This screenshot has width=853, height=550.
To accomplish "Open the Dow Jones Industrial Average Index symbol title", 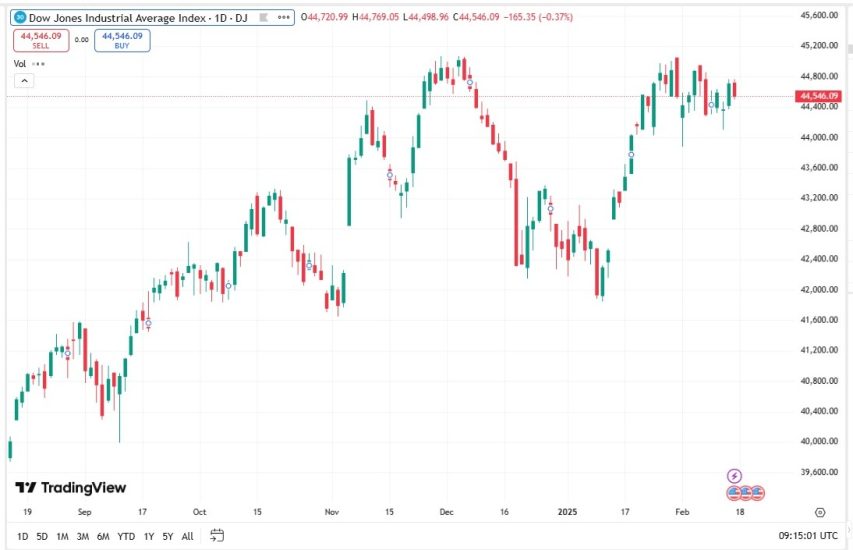I will pyautogui.click(x=138, y=18).
